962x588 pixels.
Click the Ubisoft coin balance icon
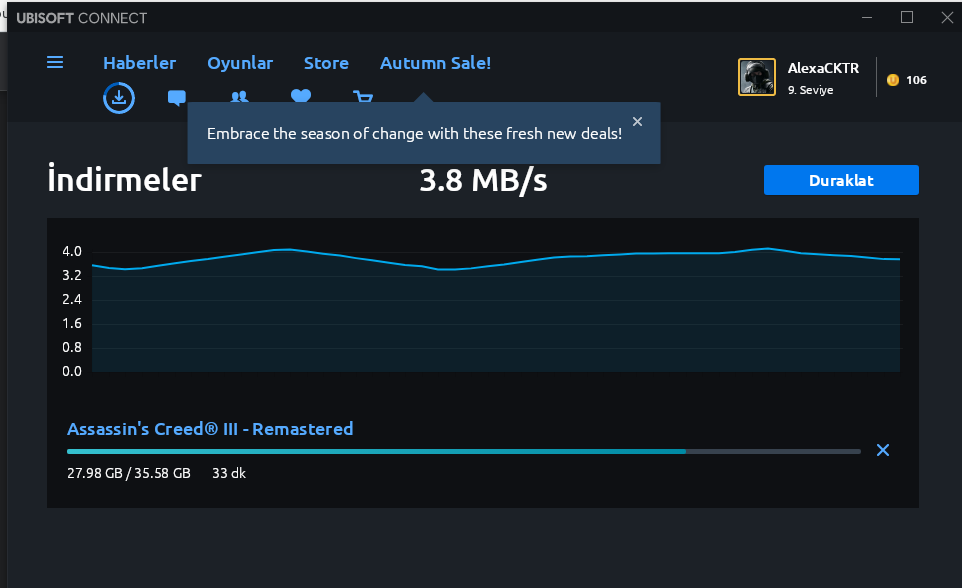(x=893, y=80)
